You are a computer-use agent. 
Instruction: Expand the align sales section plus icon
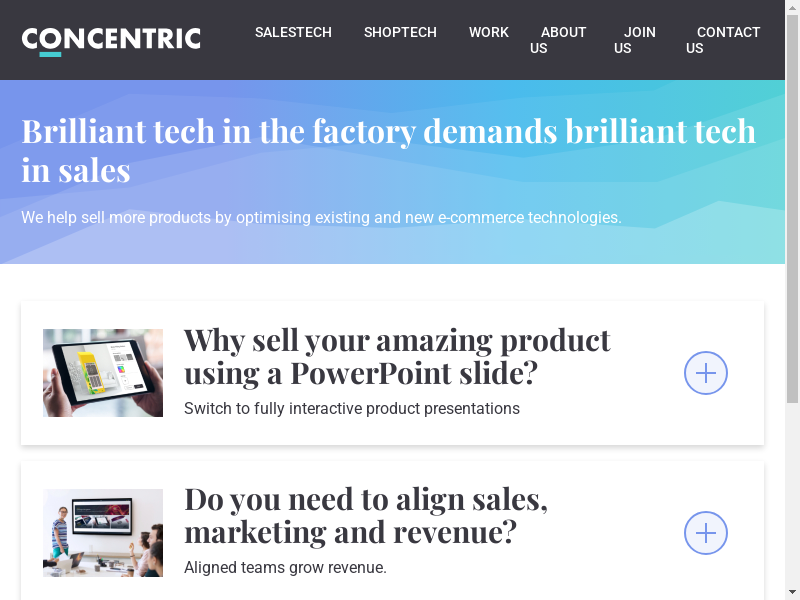pos(705,533)
